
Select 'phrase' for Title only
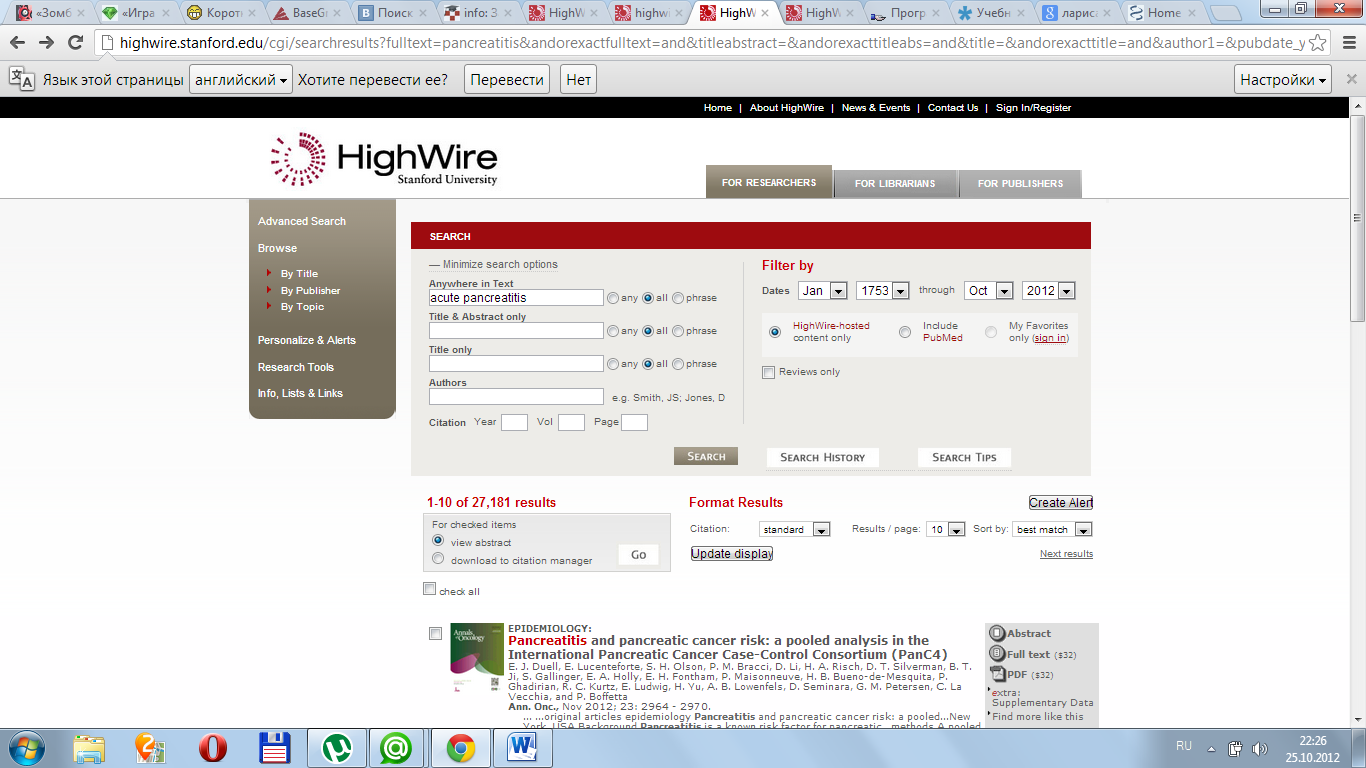pos(678,364)
